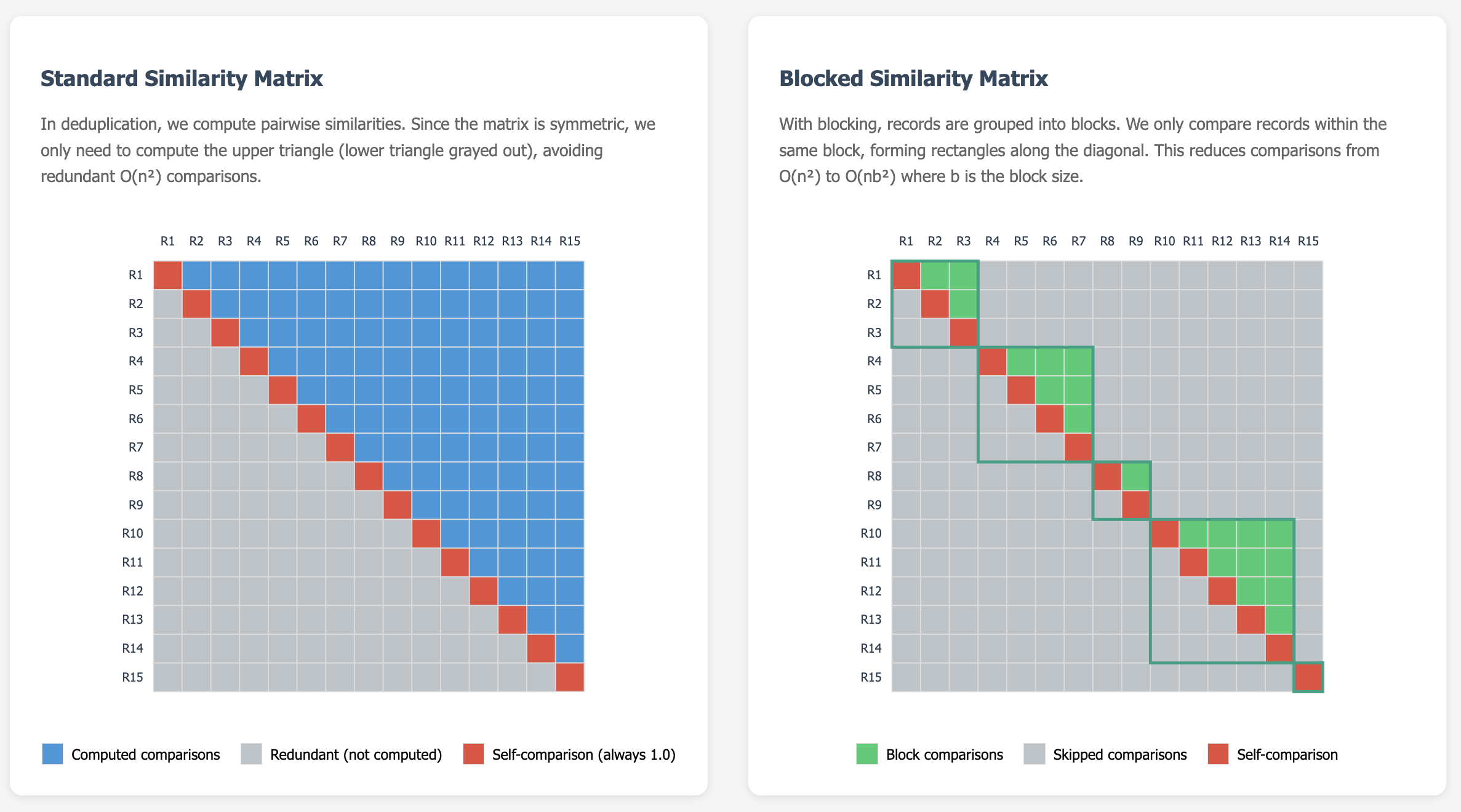Viewport: 1461px width, 812px height.
Task: Click the blue Computed comparisons legend swatch
Action: point(52,754)
